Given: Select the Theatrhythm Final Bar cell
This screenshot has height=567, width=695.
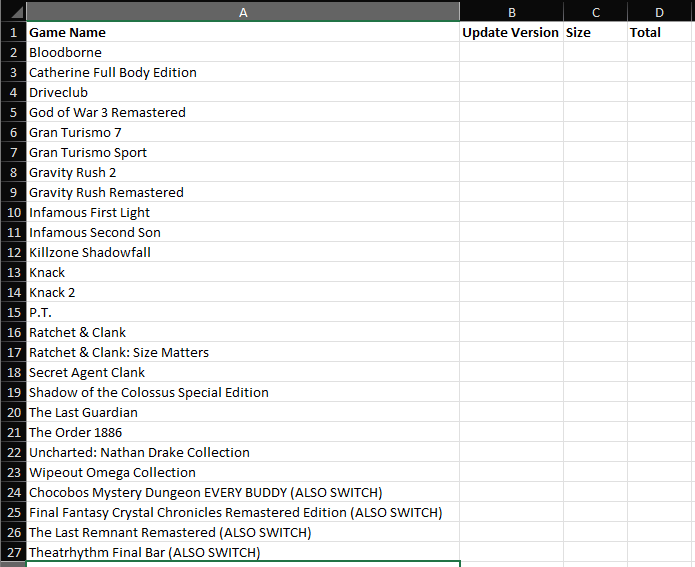Looking at the screenshot, I should point(243,552).
